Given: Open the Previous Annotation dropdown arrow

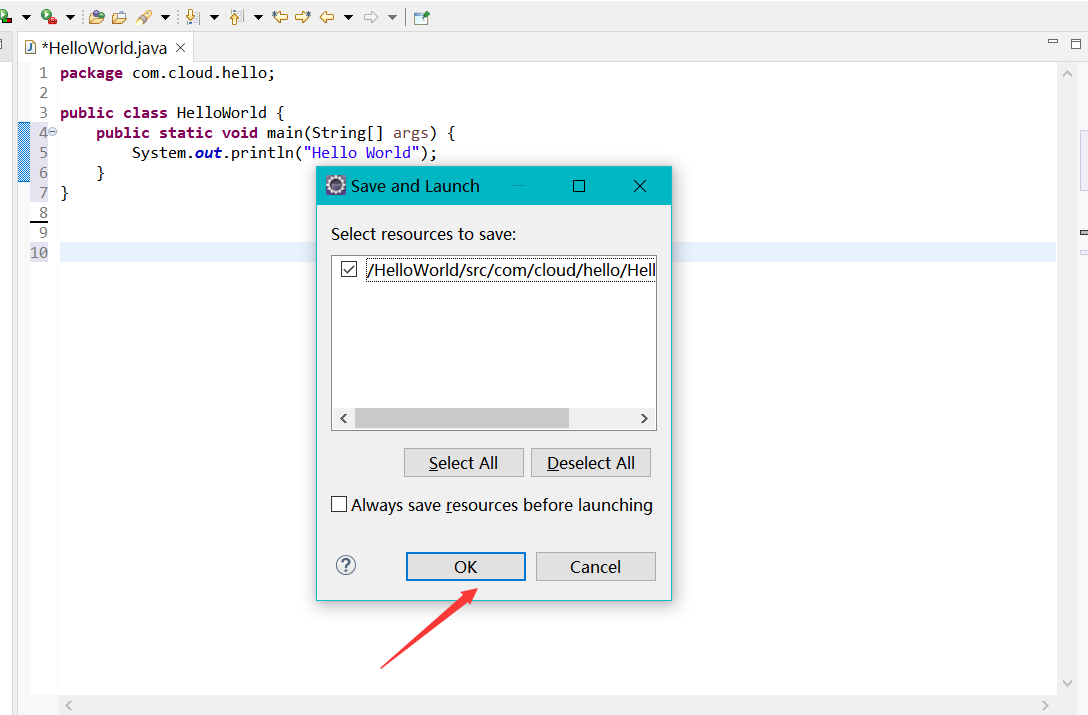Looking at the screenshot, I should pyautogui.click(x=258, y=17).
